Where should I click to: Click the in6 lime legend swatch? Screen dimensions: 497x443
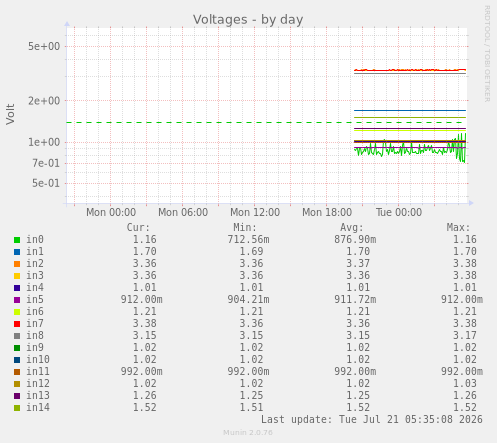click(17, 312)
